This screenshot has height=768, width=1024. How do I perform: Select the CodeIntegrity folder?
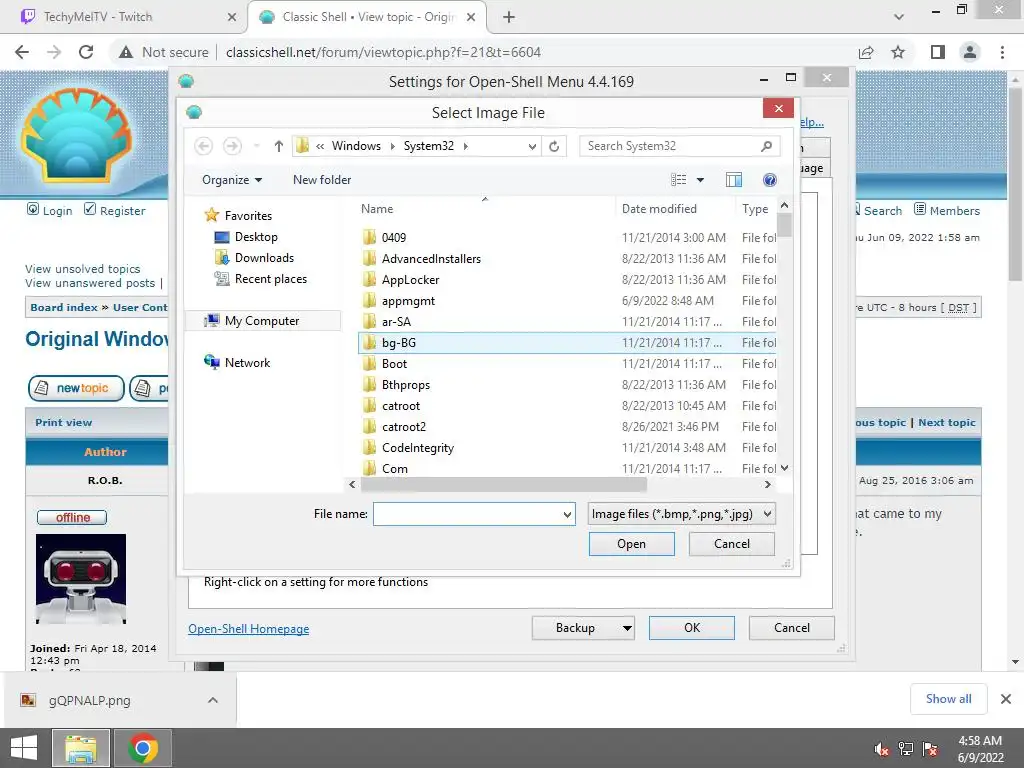[567, 448]
